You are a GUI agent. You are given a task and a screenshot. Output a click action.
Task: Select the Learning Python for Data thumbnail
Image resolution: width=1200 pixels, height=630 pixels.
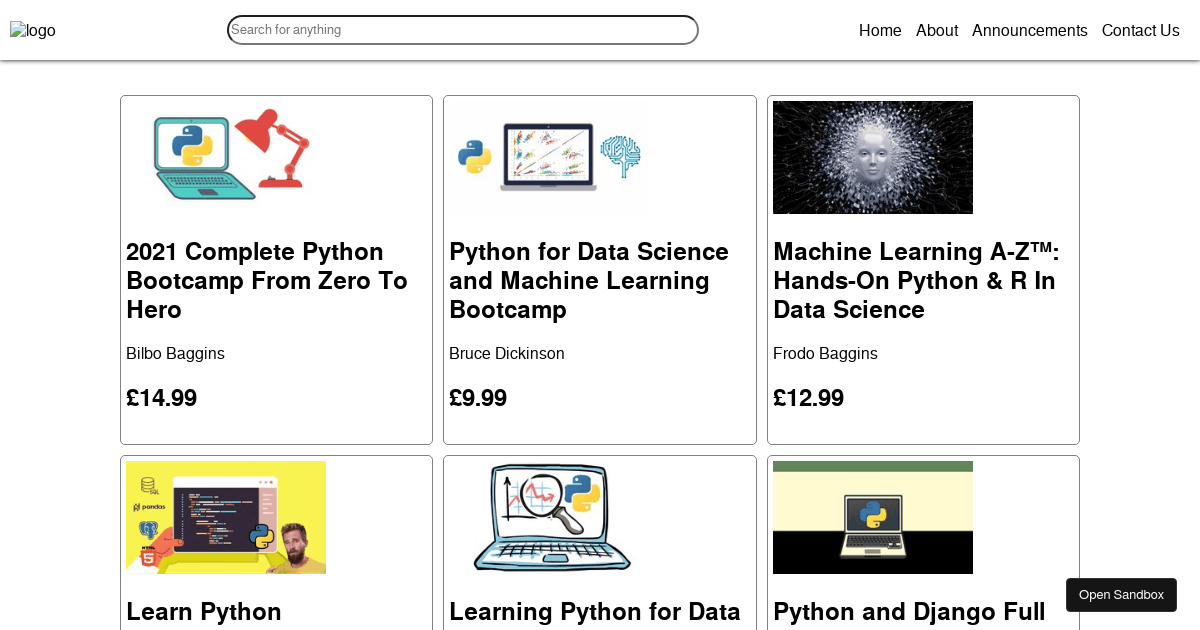click(x=553, y=517)
